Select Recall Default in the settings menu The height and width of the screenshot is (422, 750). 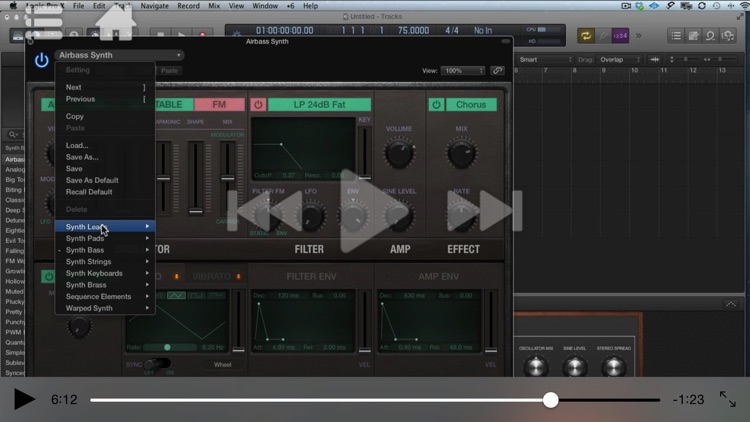click(105, 192)
